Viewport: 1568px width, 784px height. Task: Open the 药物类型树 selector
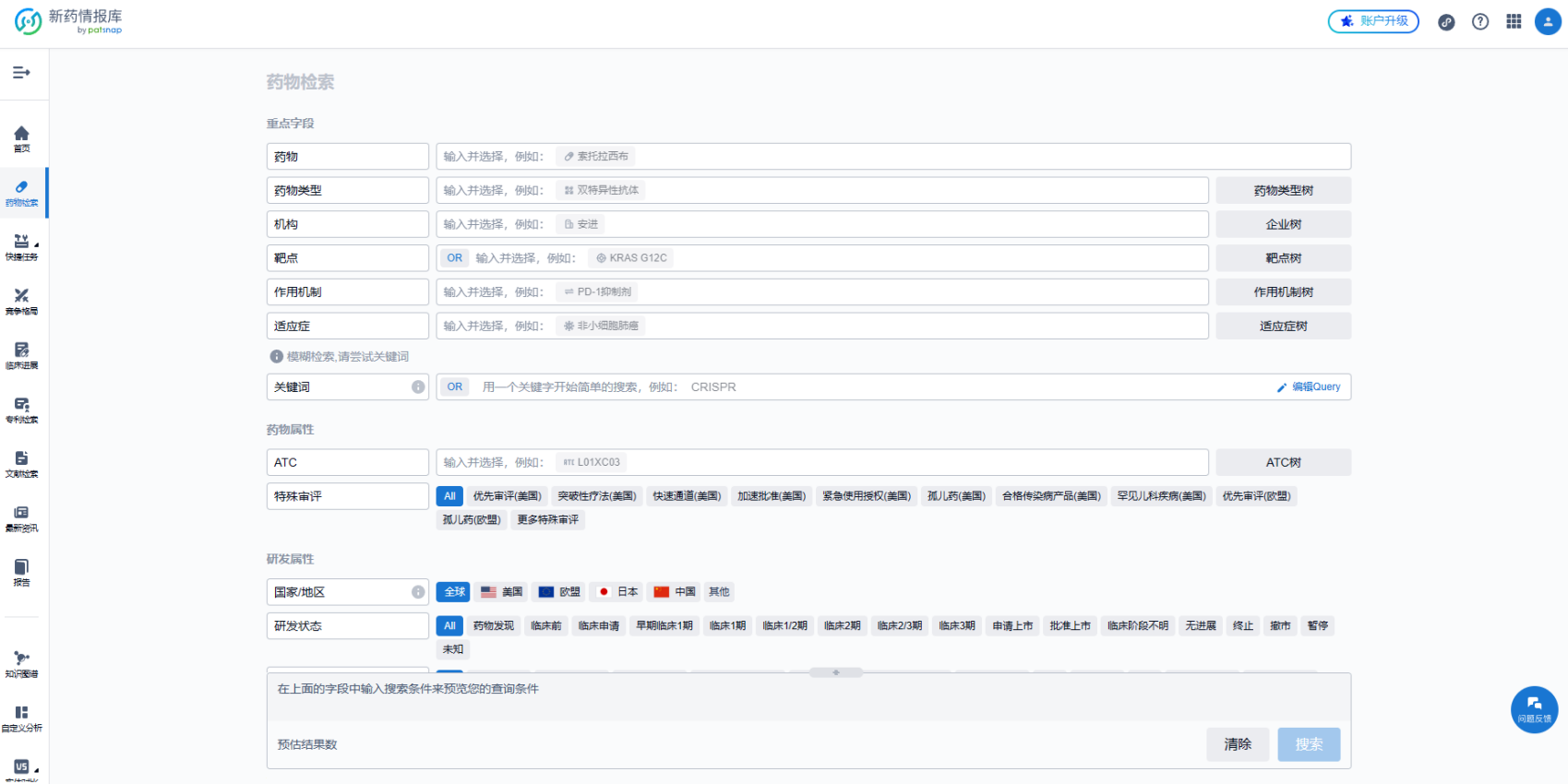1283,191
